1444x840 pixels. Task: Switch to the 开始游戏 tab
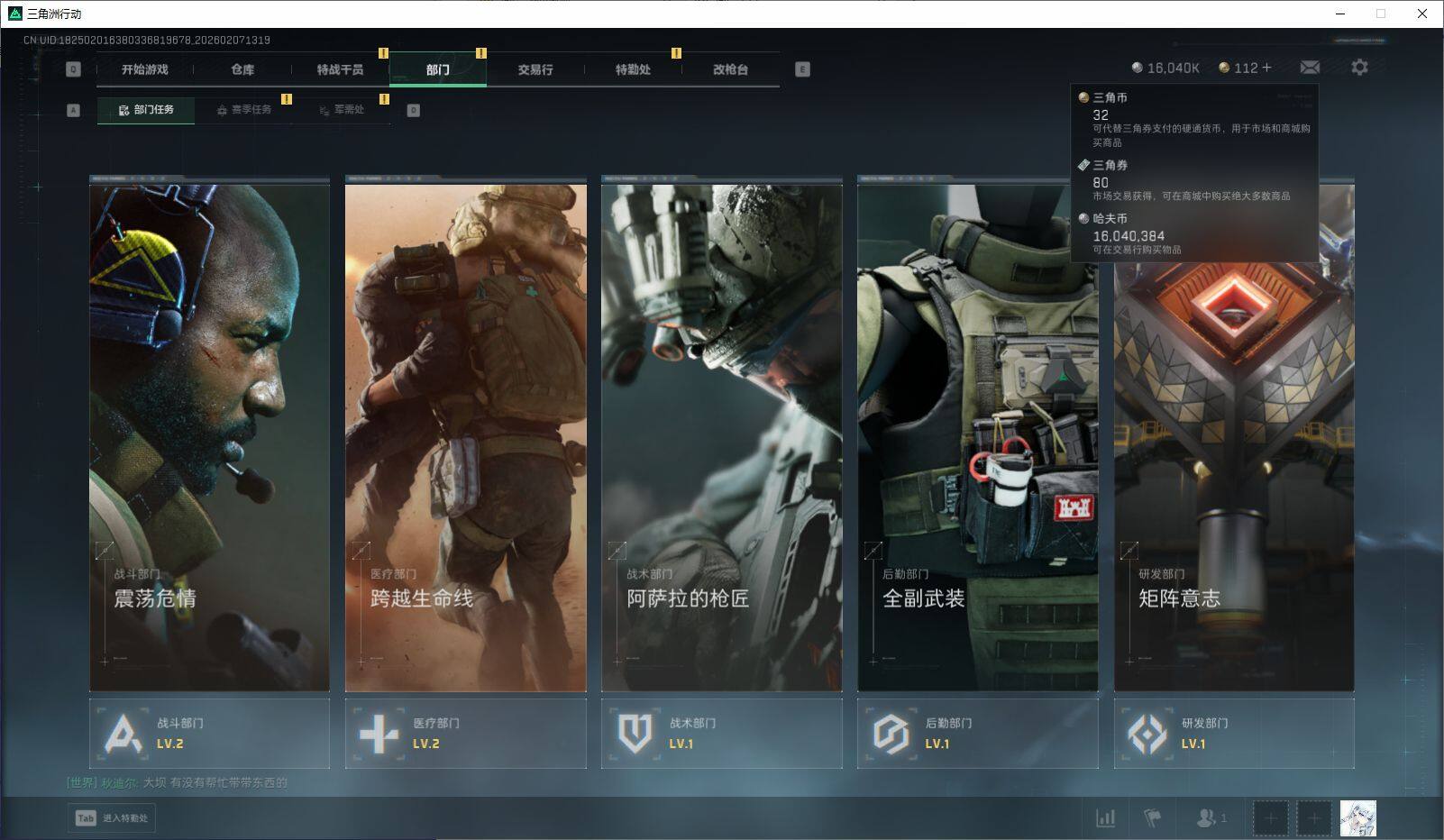click(145, 69)
